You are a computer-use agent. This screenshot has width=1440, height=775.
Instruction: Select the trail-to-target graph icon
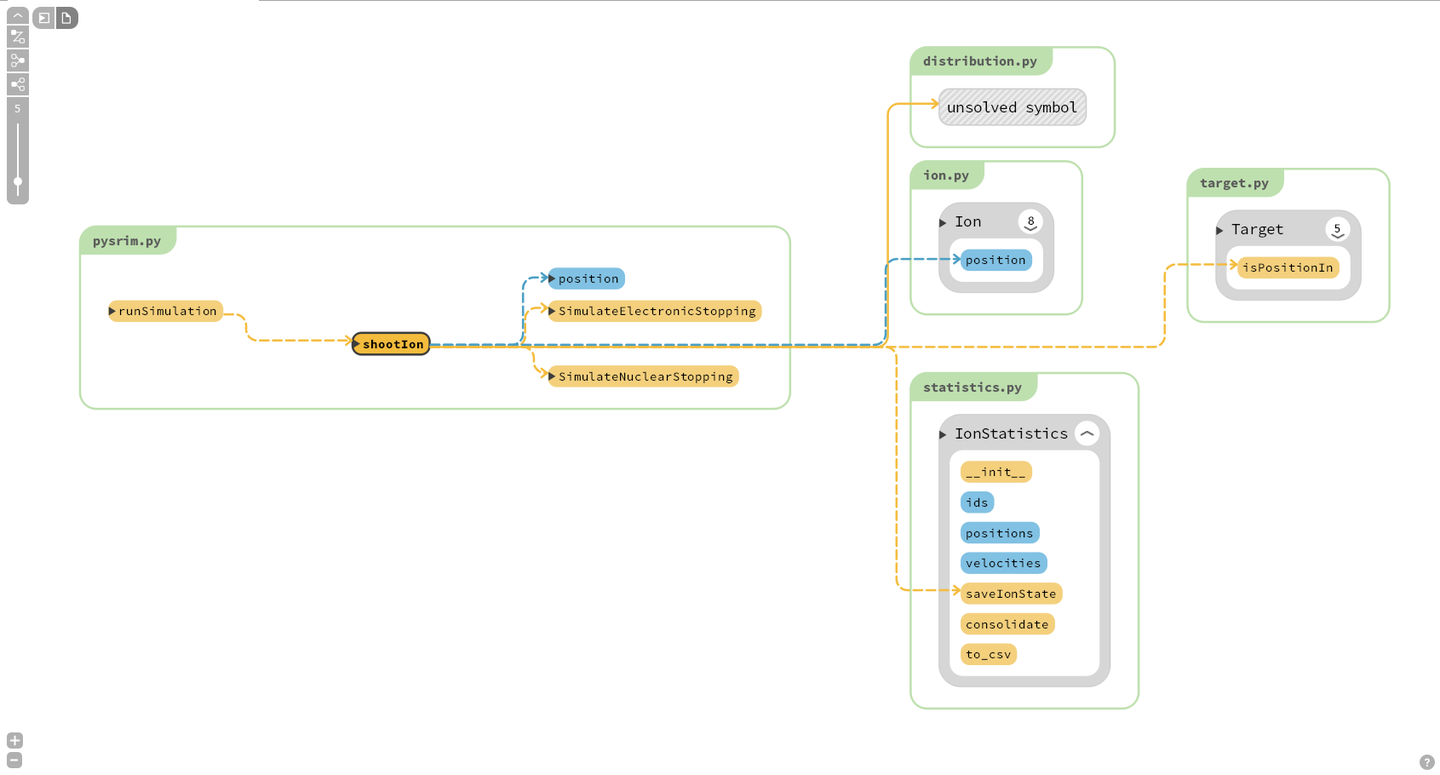17,61
